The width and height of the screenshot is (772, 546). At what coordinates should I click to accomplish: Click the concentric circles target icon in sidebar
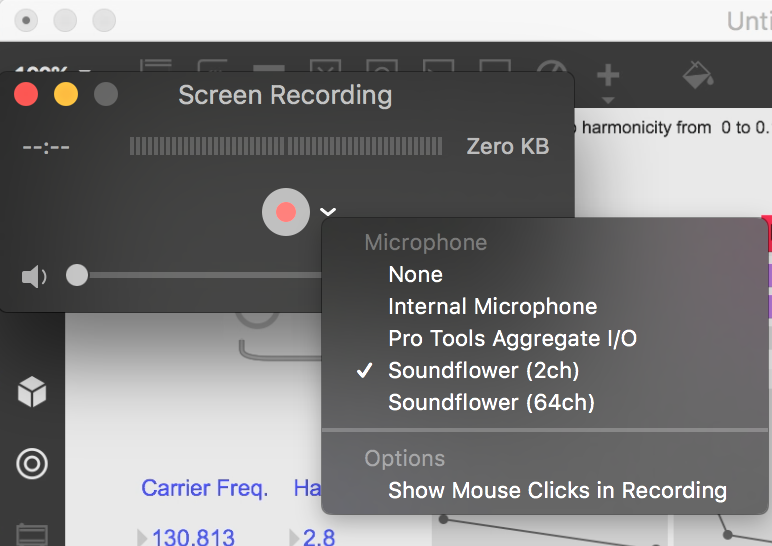(x=32, y=463)
